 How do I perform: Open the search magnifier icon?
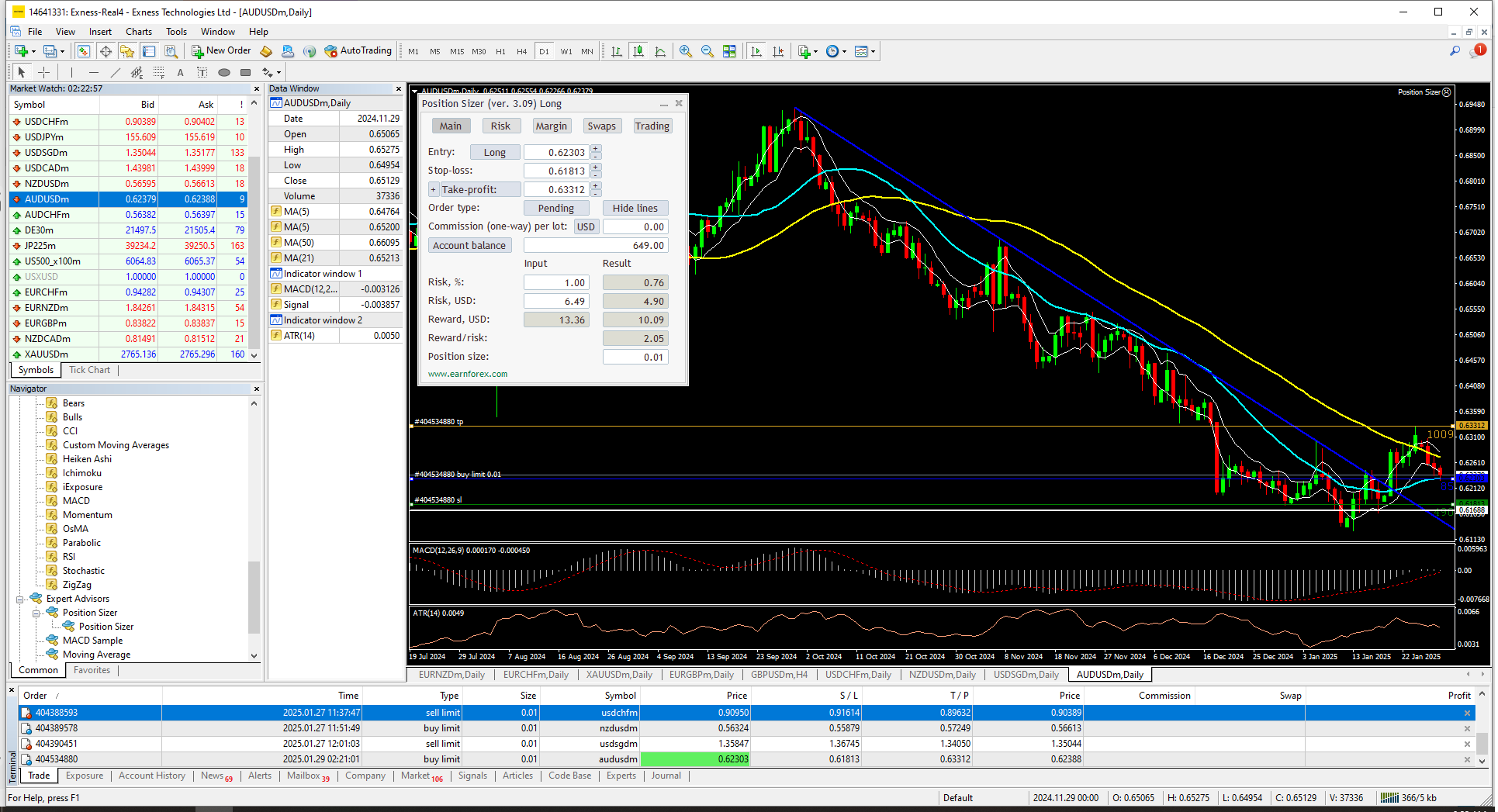[x=1455, y=51]
